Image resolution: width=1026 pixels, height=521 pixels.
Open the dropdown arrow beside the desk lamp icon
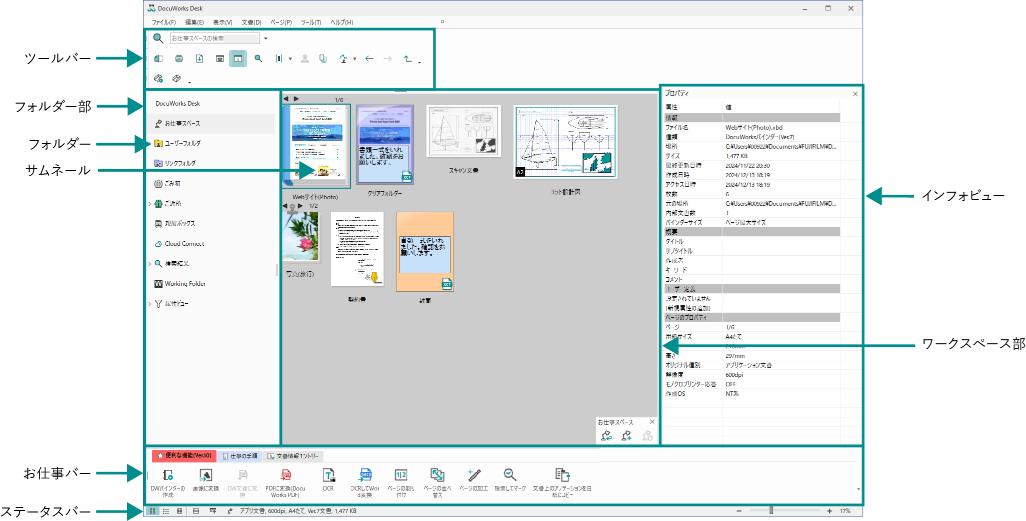(354, 59)
